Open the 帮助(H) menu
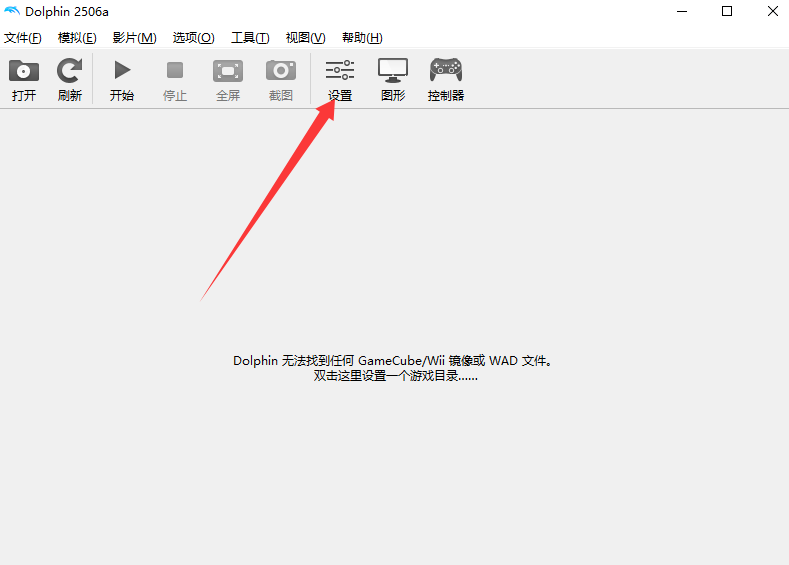This screenshot has width=789, height=565. (x=362, y=38)
